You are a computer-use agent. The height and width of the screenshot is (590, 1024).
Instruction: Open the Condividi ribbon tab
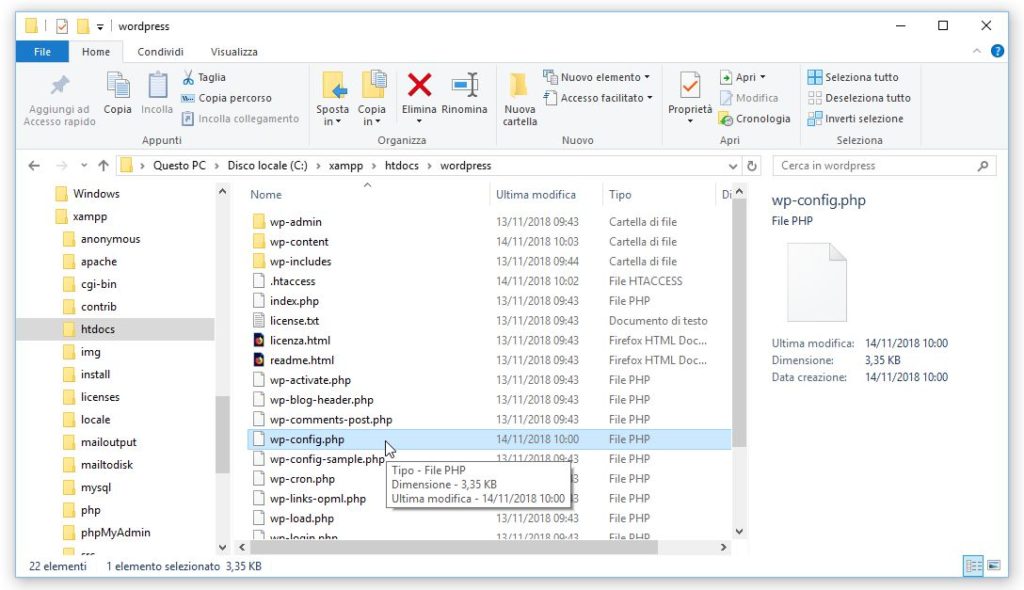coord(160,52)
